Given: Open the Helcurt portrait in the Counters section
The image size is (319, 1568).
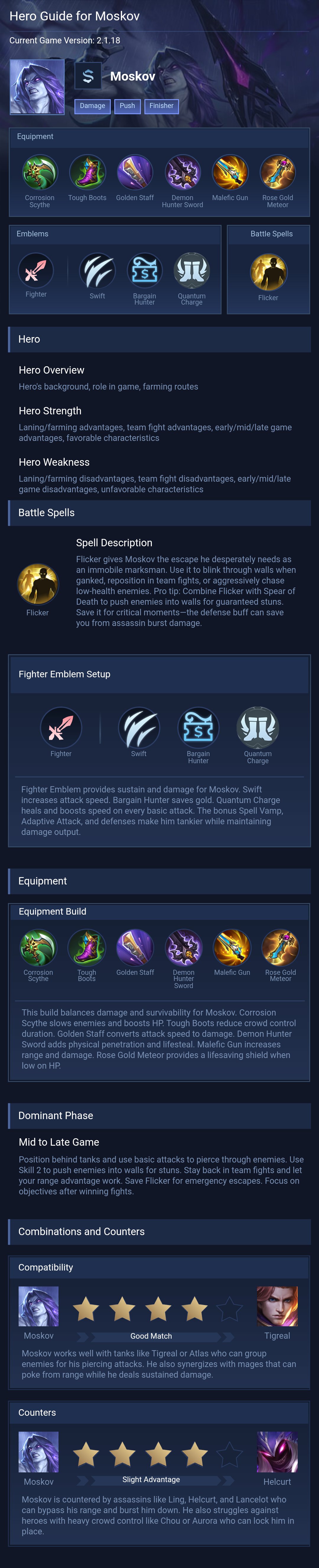Looking at the screenshot, I should pyautogui.click(x=277, y=1452).
